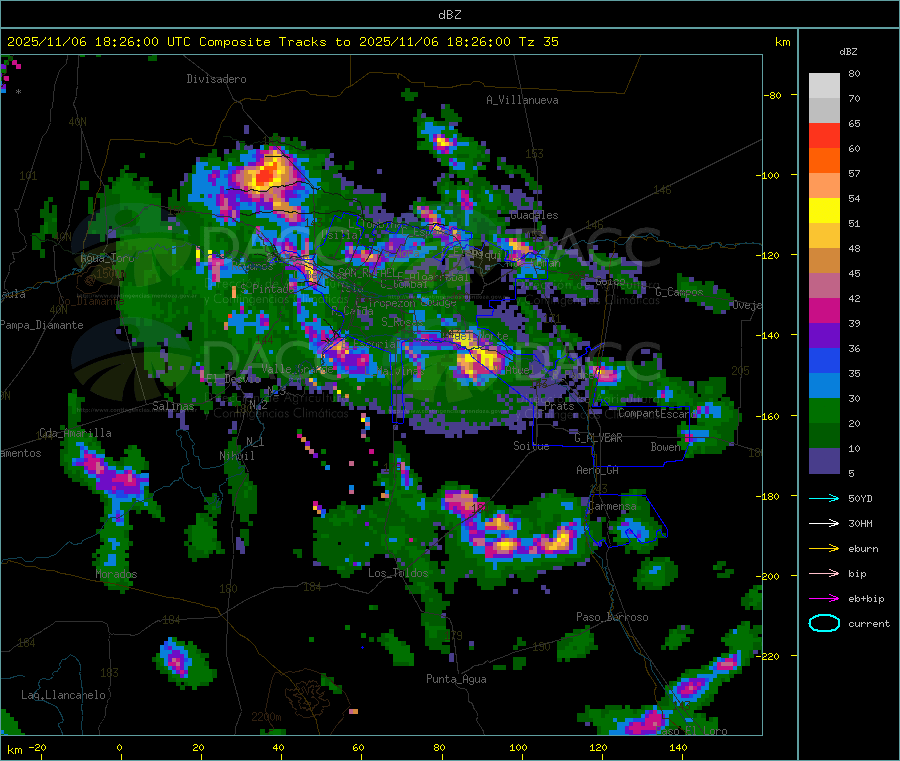900x761 pixels.
Task: Select the slate purple 5-10 dBZ swatch
Action: coord(824,461)
